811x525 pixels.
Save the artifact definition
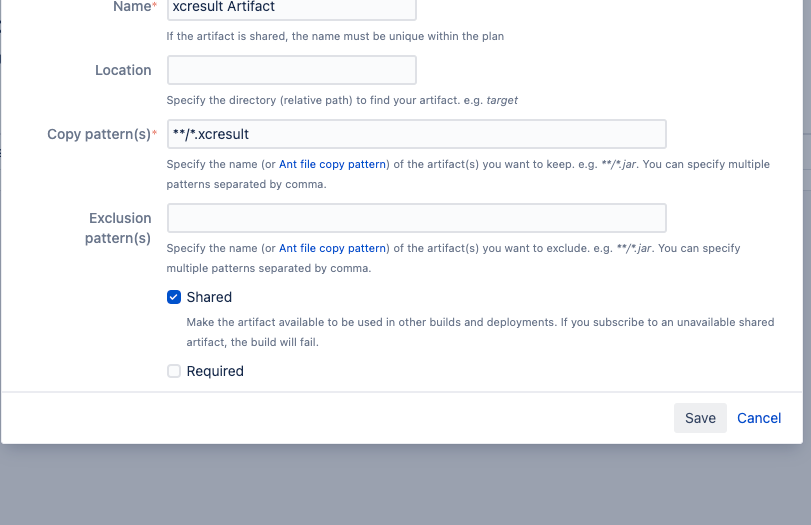coord(700,418)
